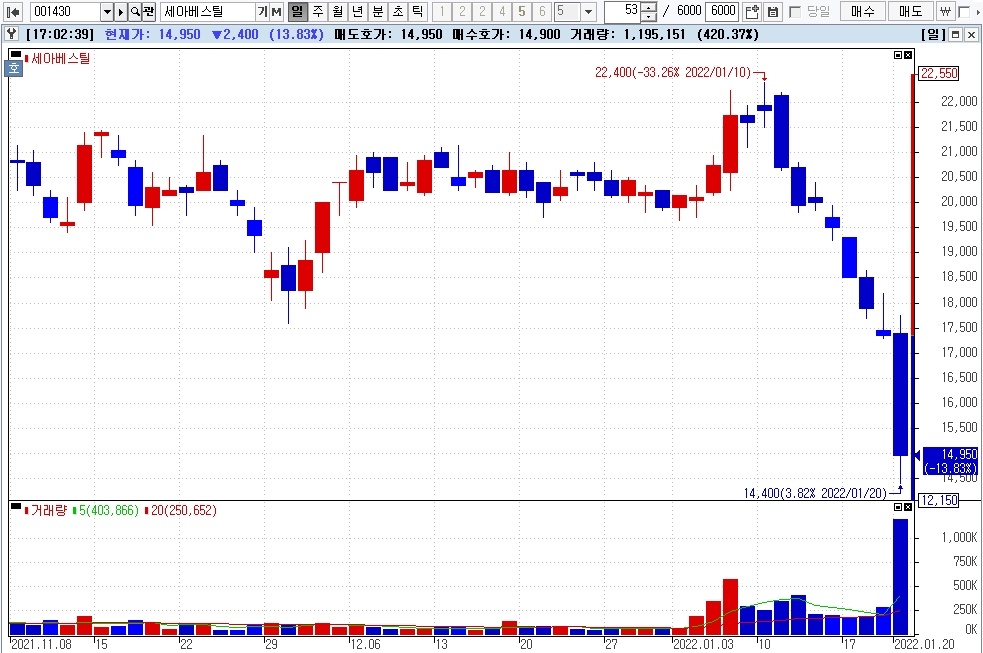Click interval preset button 1
Screen dimensions: 983x653
tap(442, 11)
